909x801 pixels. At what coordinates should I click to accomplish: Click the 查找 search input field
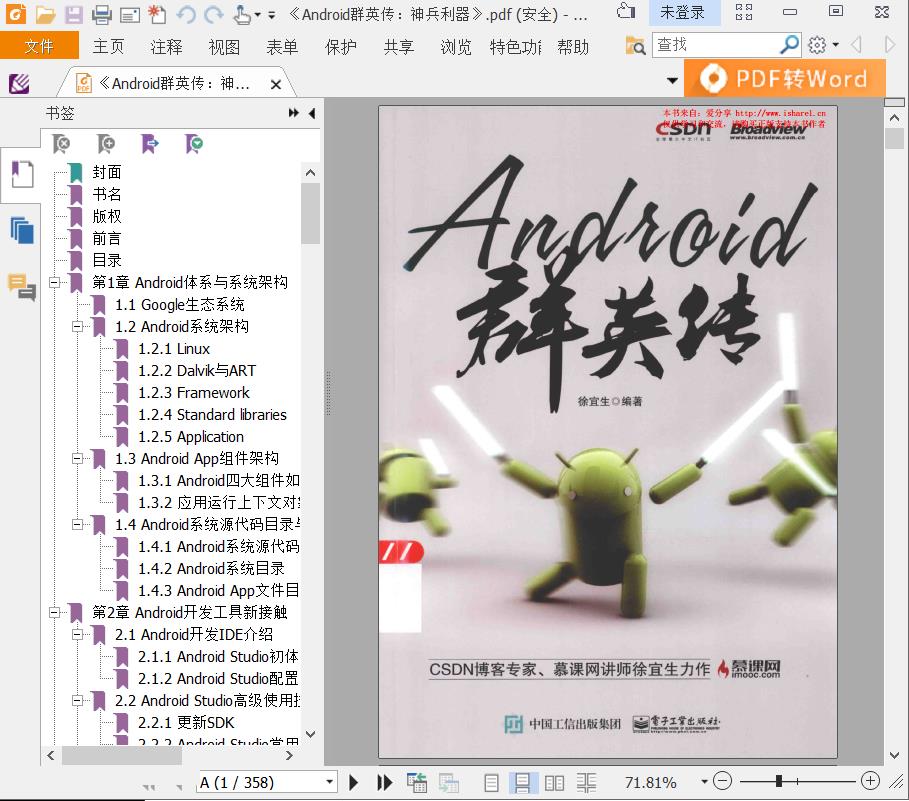[x=717, y=45]
